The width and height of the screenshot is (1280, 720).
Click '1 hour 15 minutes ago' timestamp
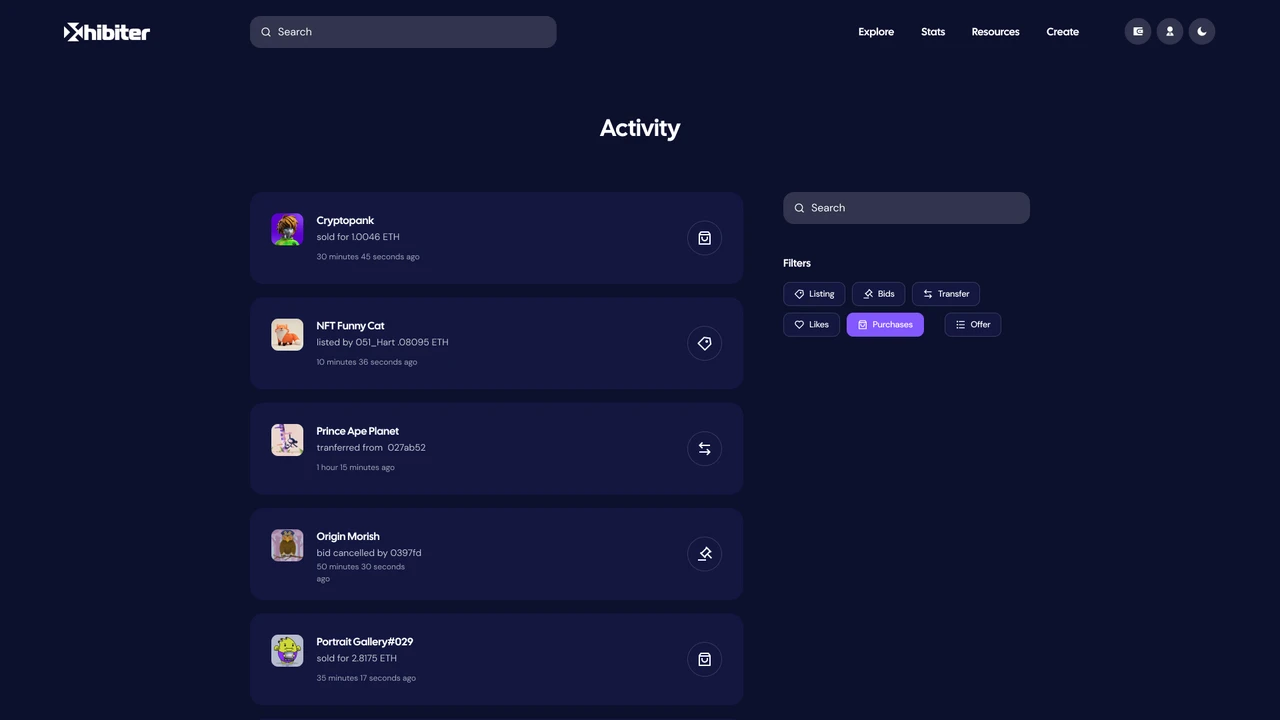tap(356, 467)
